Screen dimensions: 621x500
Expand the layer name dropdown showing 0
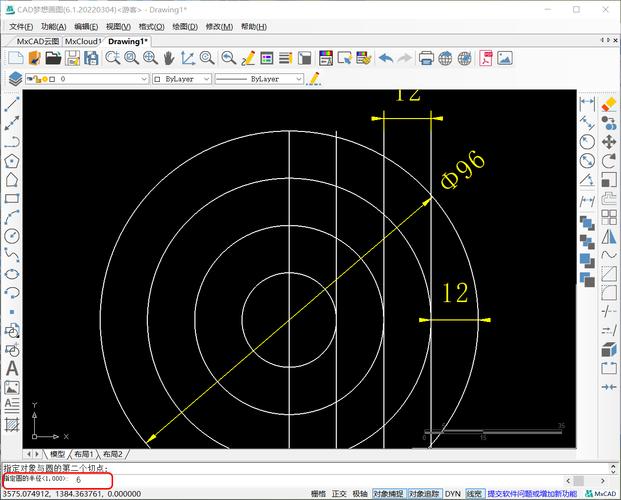point(142,78)
